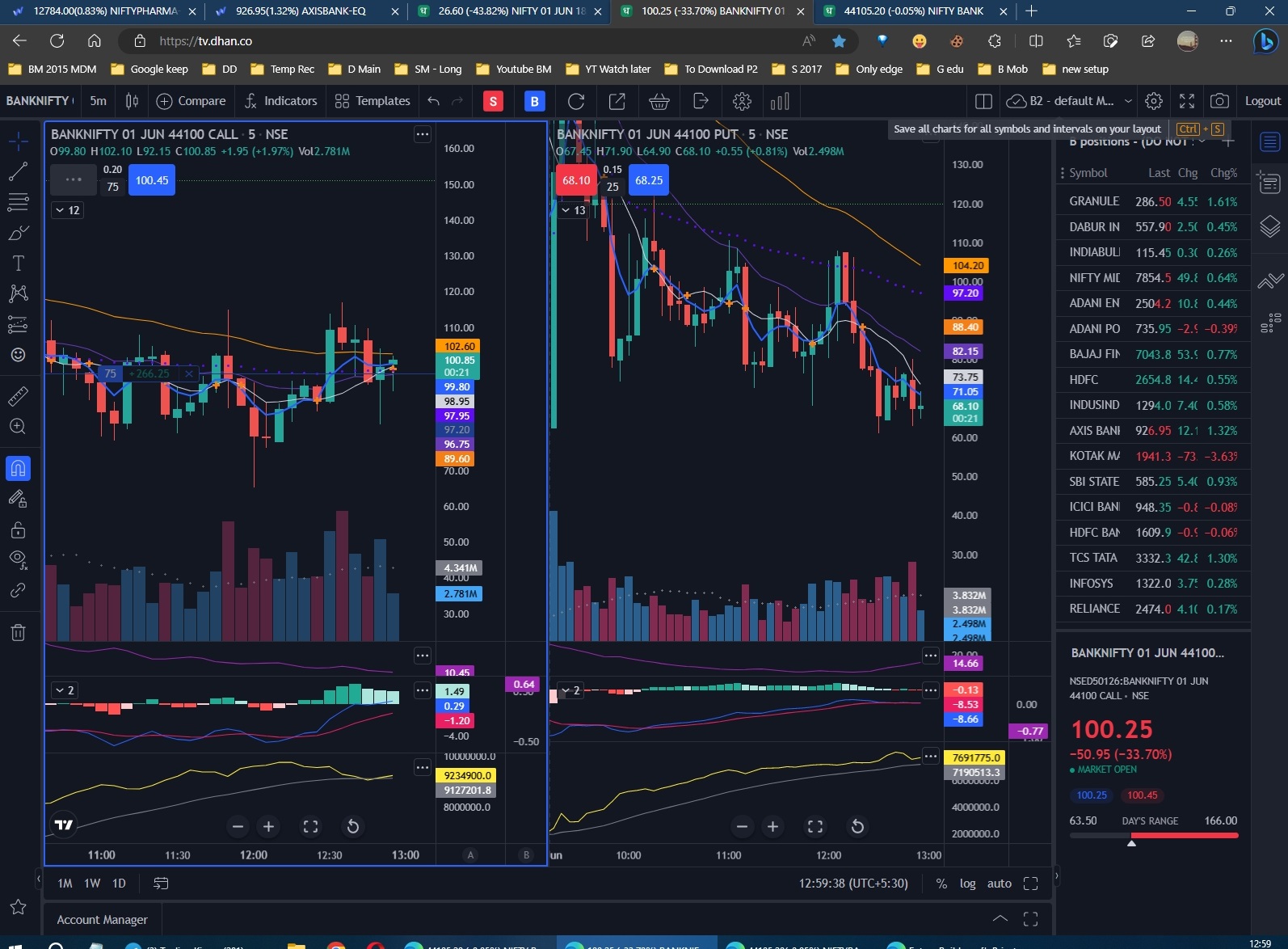Select the 1W date range
Viewport: 1288px width, 949px height.
[92, 884]
